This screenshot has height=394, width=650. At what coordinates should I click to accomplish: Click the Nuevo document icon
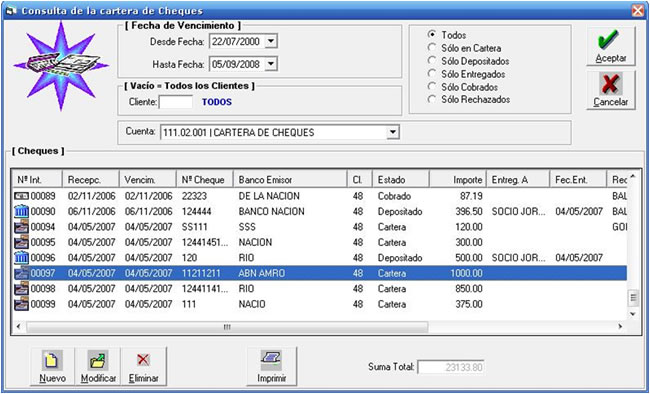click(x=52, y=360)
